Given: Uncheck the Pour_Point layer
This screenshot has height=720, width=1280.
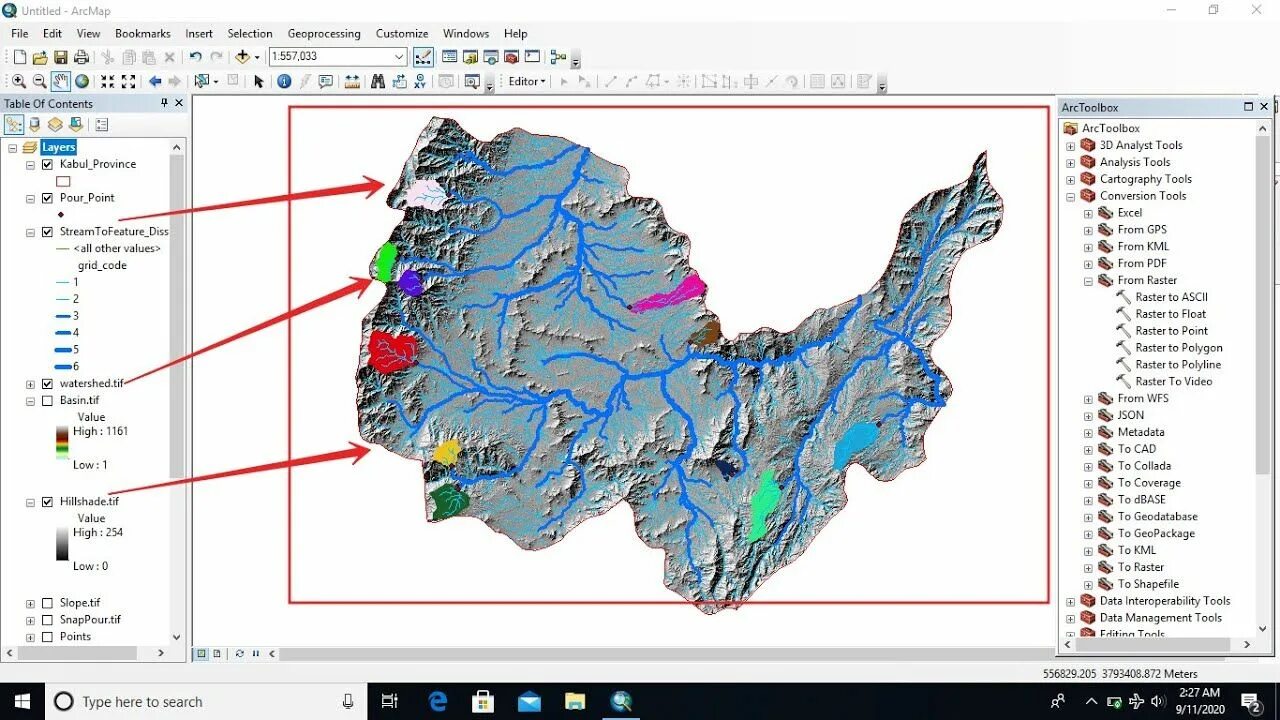Looking at the screenshot, I should tap(47, 198).
